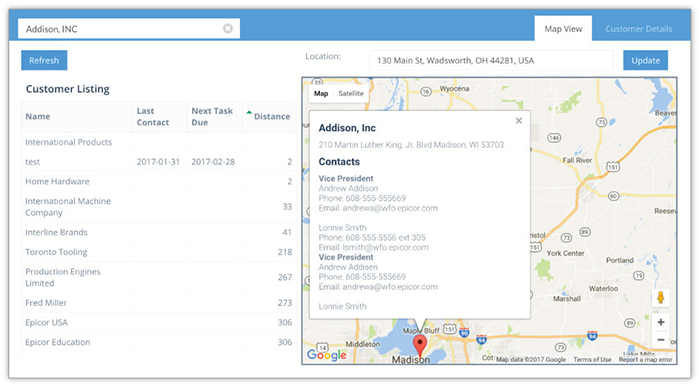Select Interline Brands customer
The height and width of the screenshot is (387, 700).
coord(158,232)
